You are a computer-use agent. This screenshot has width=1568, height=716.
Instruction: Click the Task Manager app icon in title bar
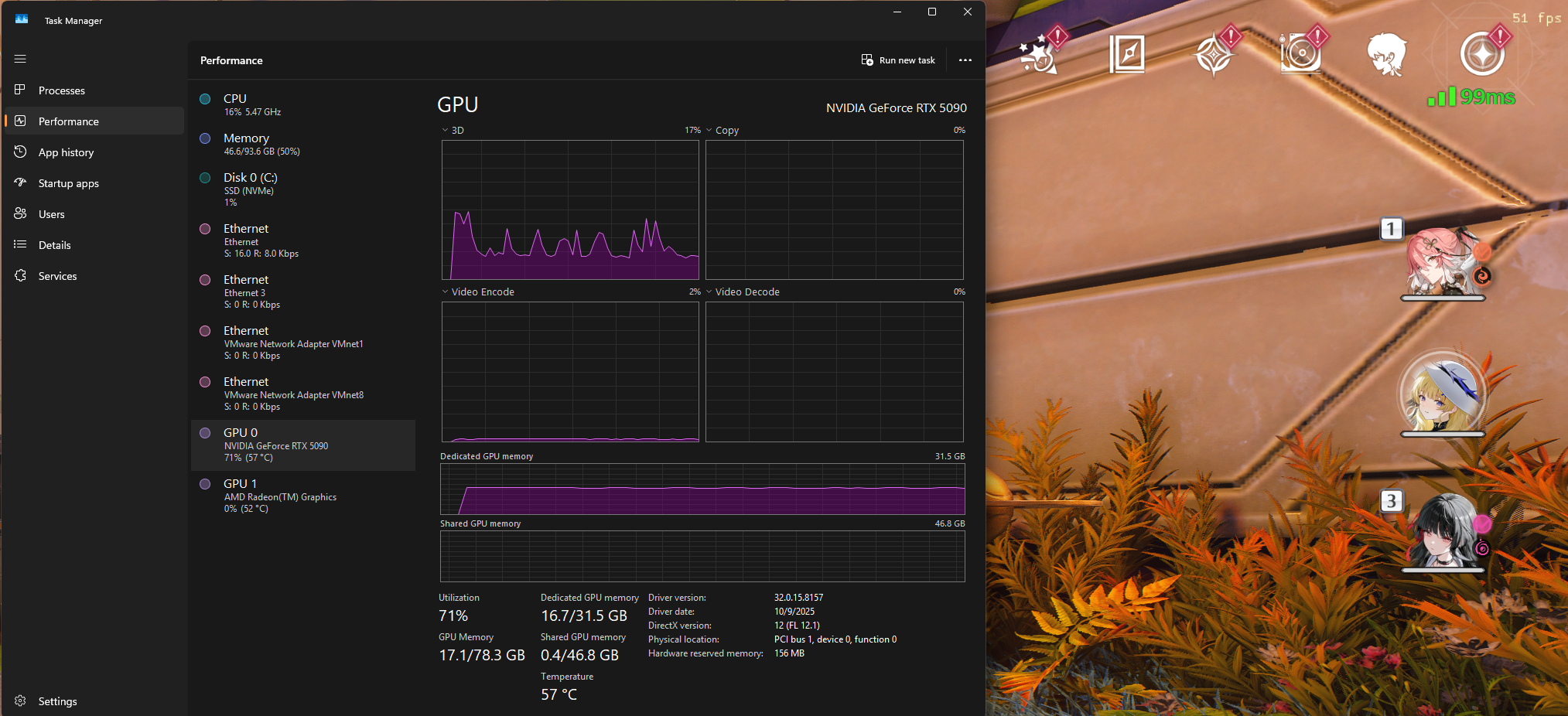coord(22,20)
